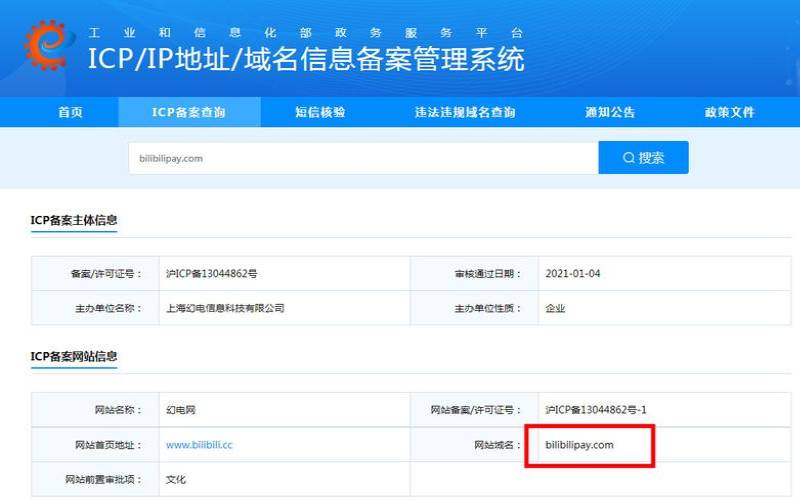800x500 pixels.
Task: Click the ICP备案主体信息 section heading
Action: tap(74, 220)
